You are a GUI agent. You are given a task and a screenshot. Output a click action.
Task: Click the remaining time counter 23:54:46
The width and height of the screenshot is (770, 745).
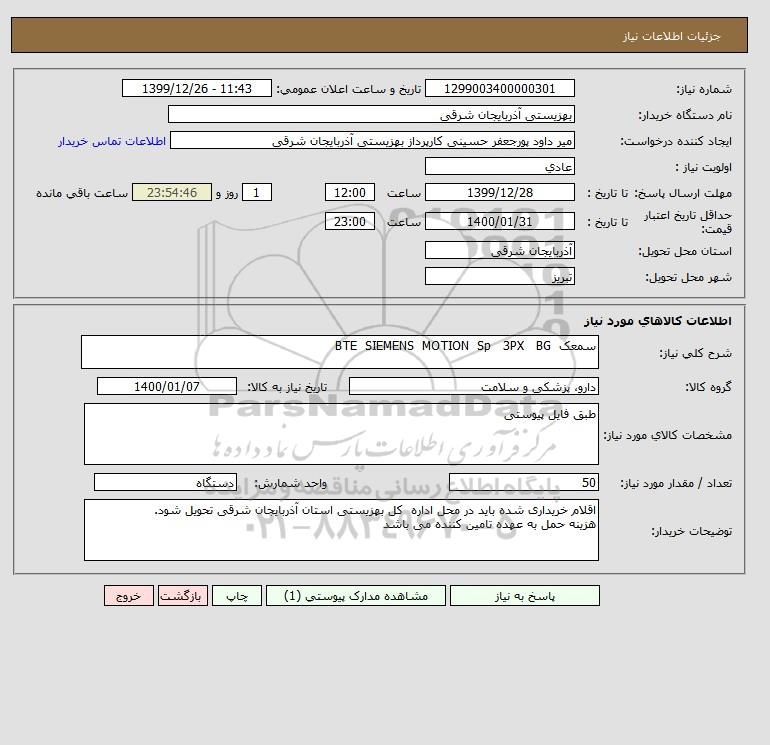172,193
